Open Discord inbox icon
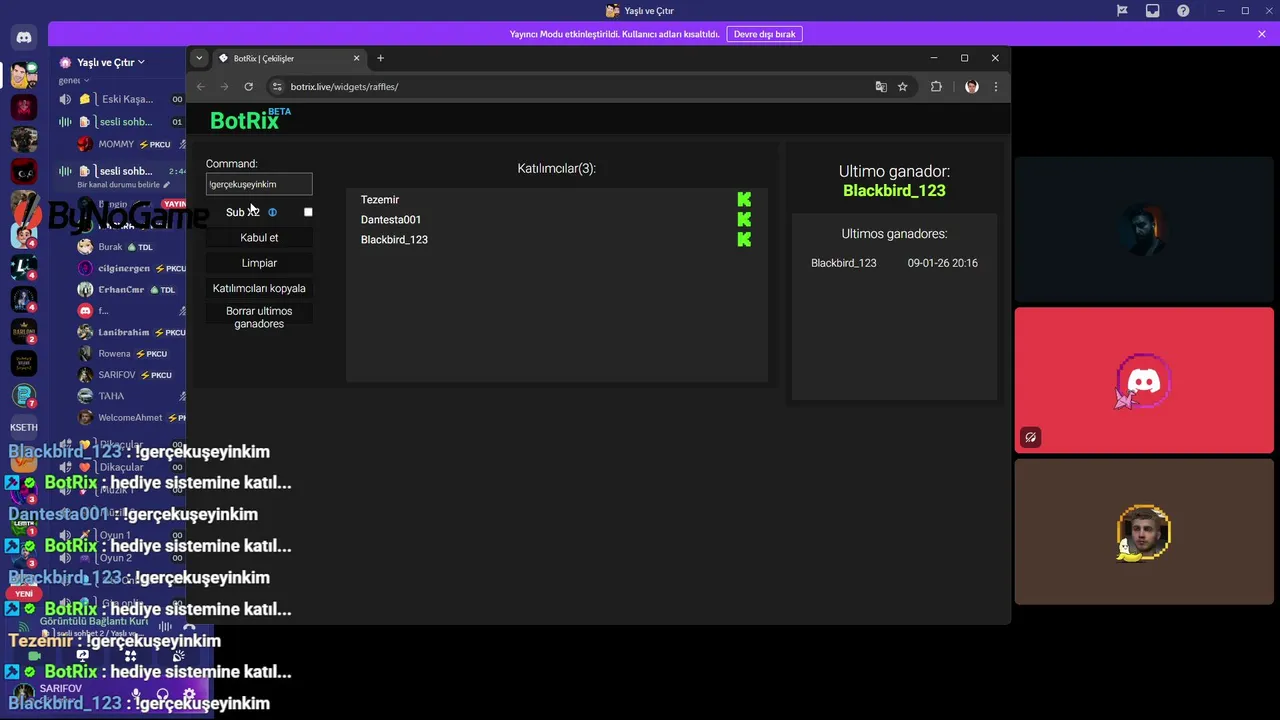Image resolution: width=1280 pixels, height=720 pixels. 1153,11
